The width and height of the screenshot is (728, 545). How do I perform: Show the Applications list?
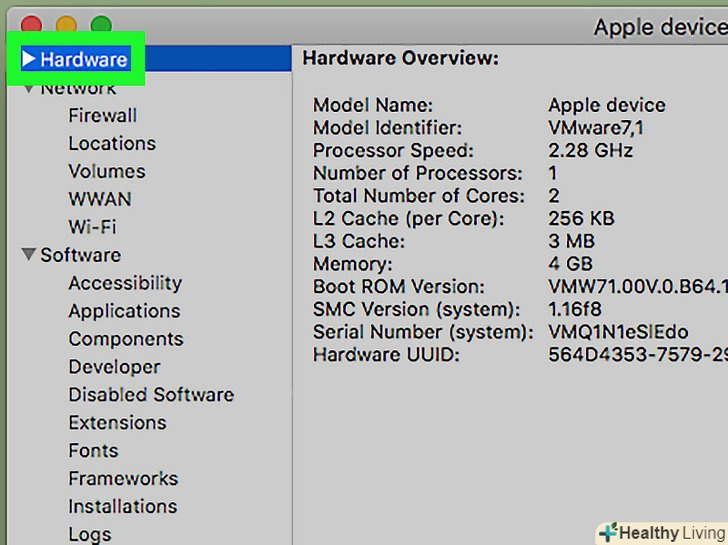point(124,311)
